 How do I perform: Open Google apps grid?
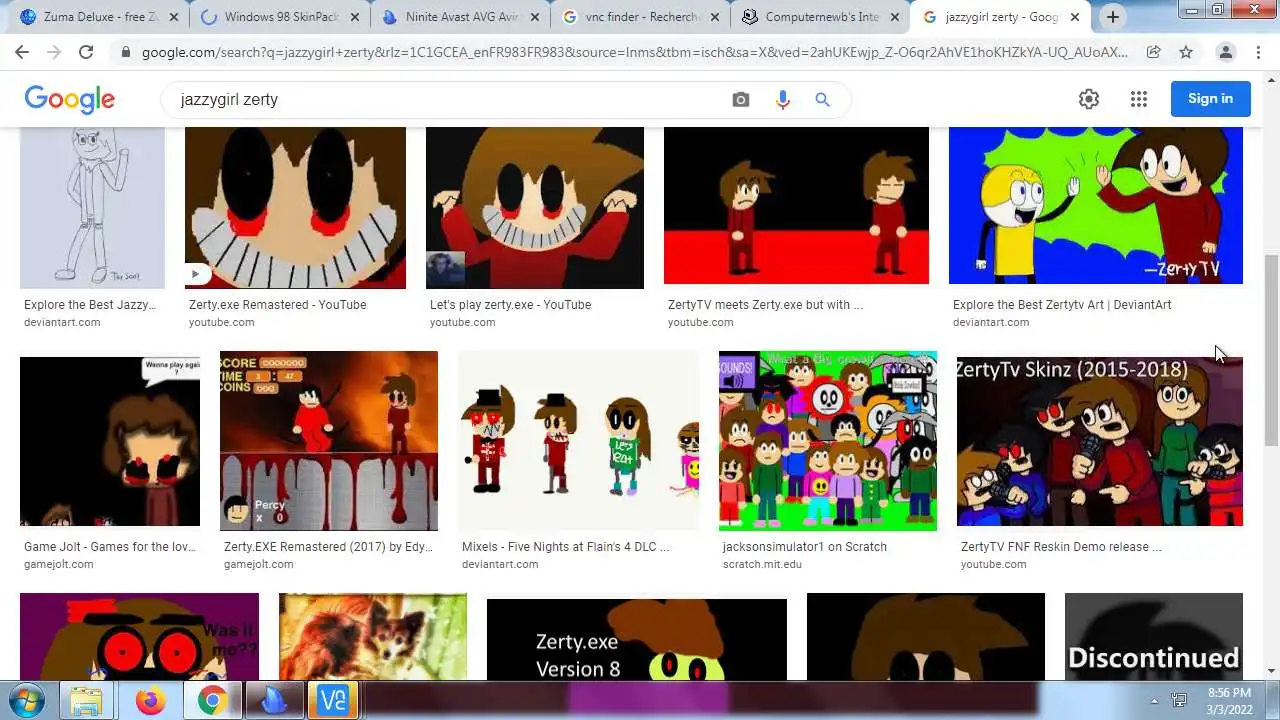1138,99
